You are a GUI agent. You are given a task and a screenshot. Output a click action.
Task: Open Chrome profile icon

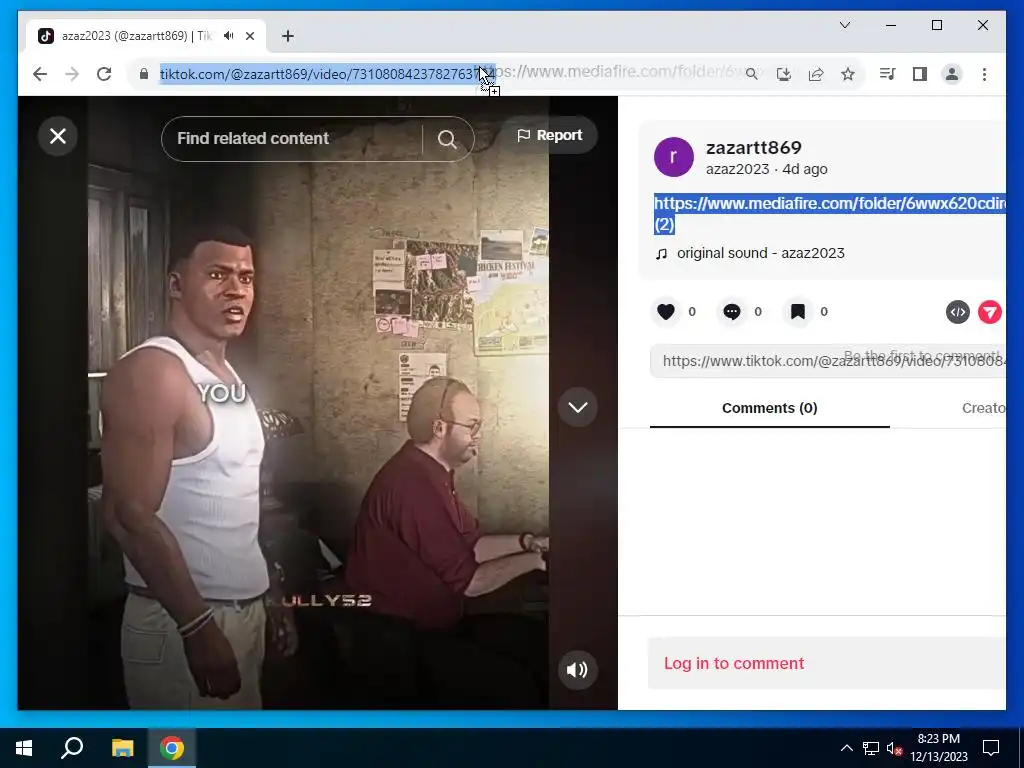coord(952,74)
